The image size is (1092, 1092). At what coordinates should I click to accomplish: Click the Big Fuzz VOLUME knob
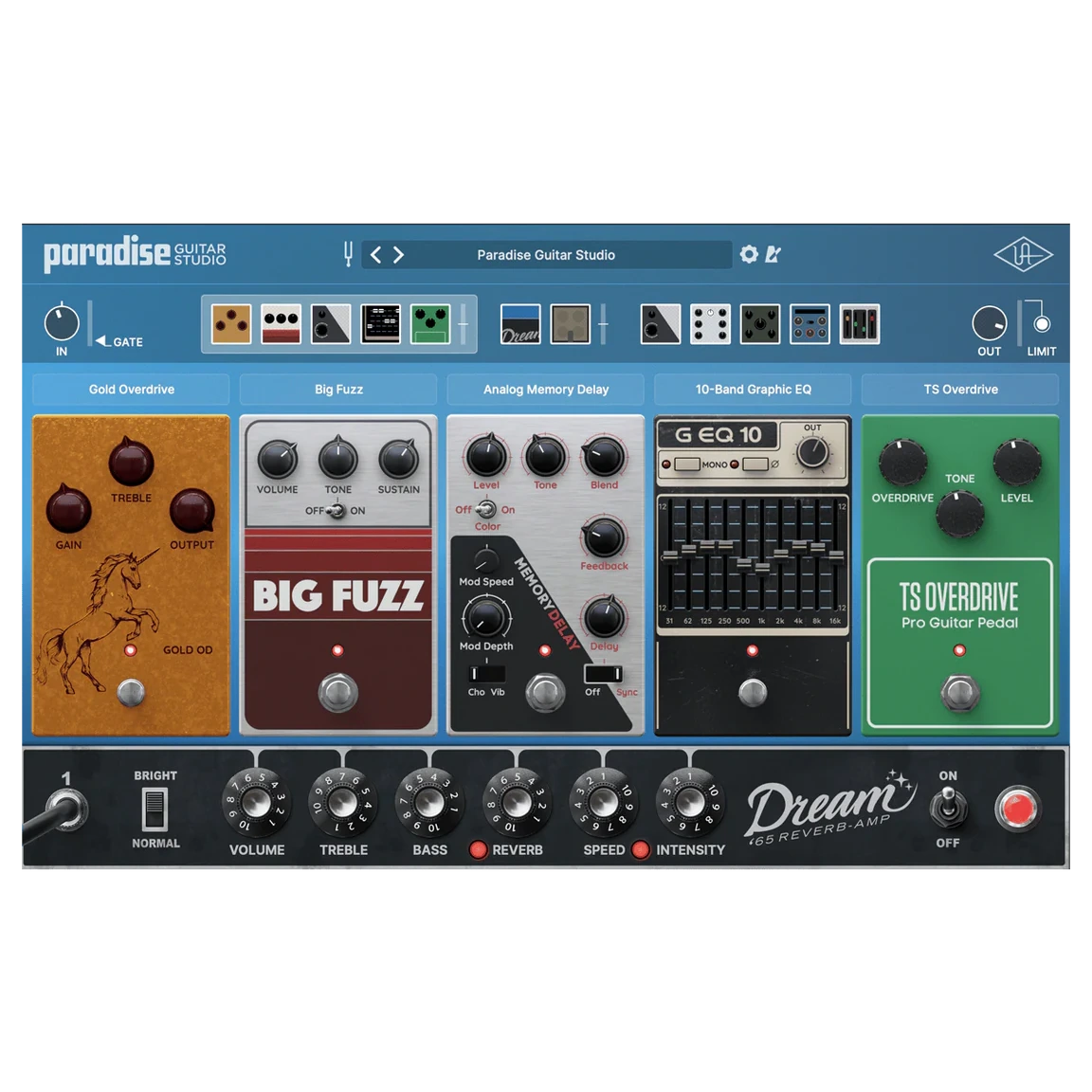point(277,458)
